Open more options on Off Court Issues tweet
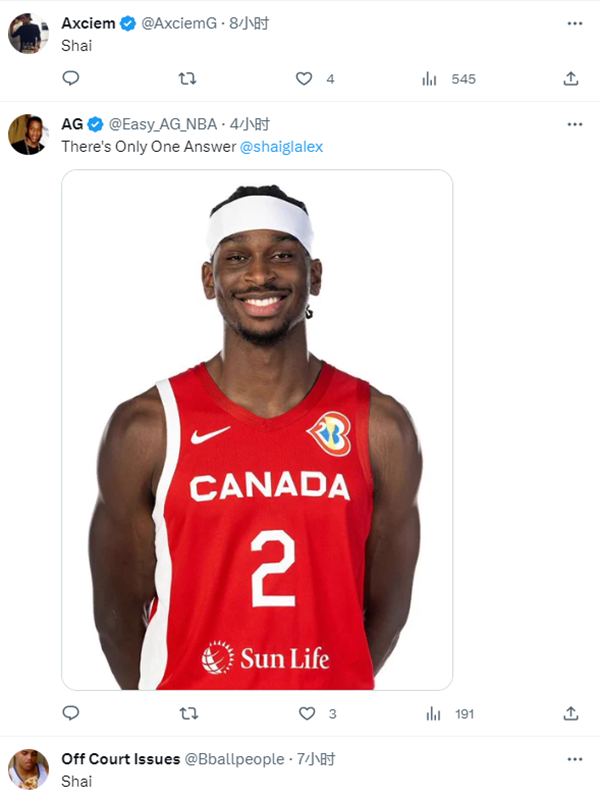This screenshot has height=800, width=600. click(574, 759)
